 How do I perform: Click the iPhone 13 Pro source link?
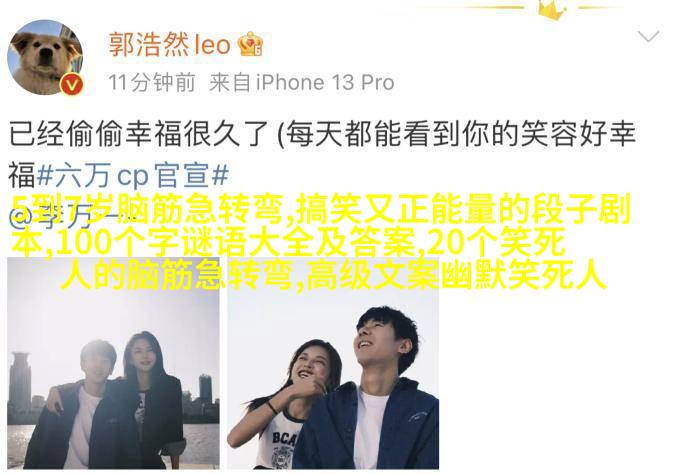325,82
